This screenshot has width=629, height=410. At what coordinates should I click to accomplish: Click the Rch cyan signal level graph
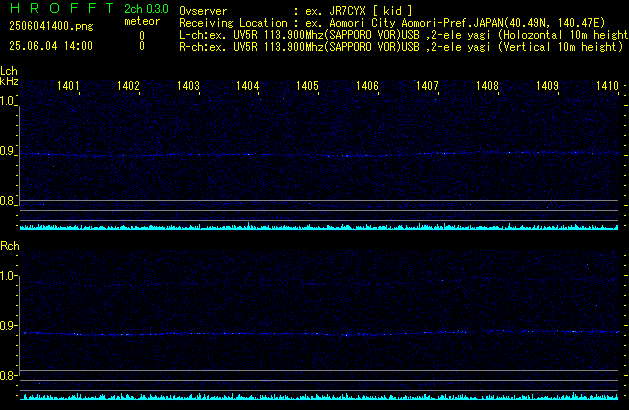[319, 396]
